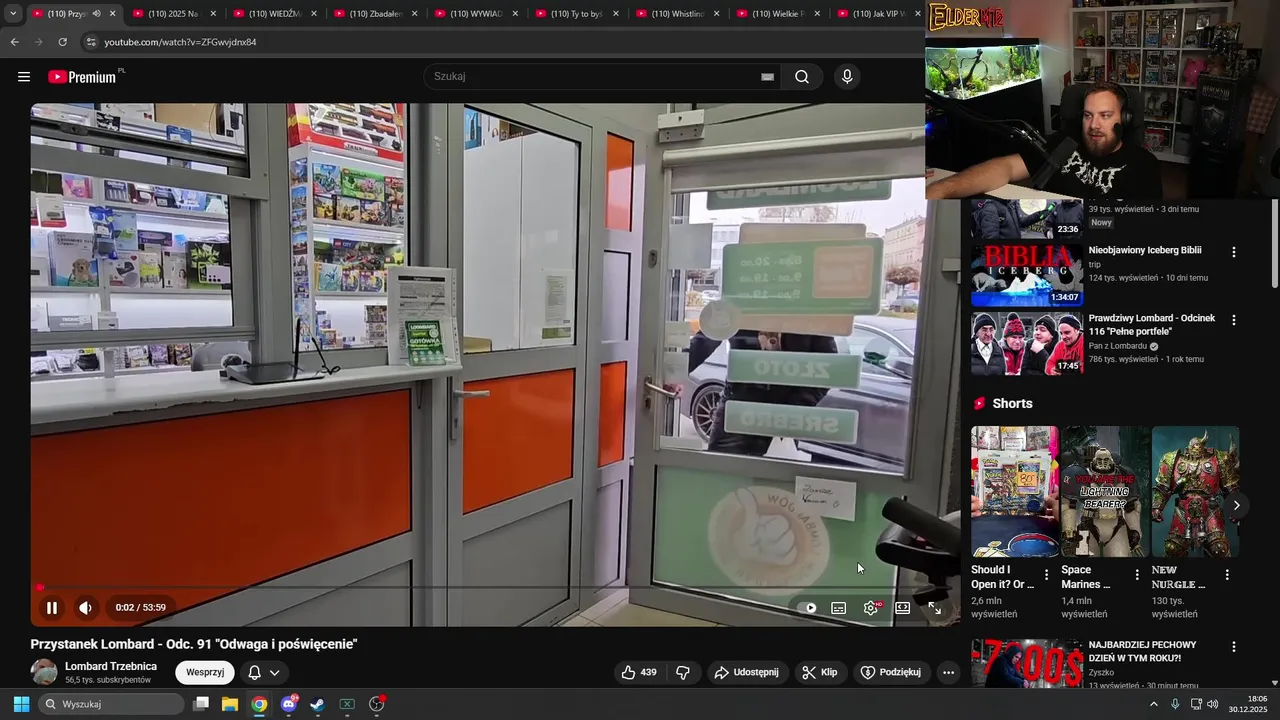
Task: Start voice search with microphone icon
Action: coord(847,77)
